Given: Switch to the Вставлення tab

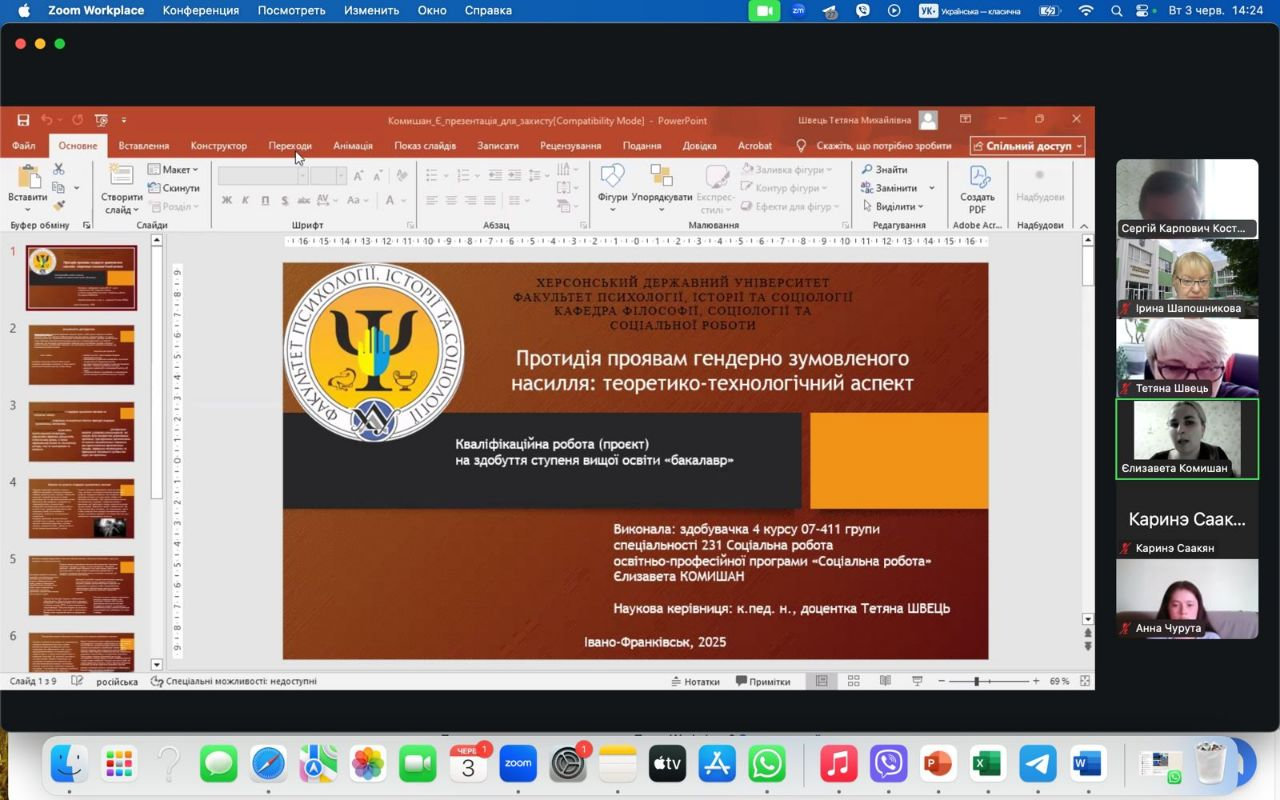Looking at the screenshot, I should click(x=144, y=146).
